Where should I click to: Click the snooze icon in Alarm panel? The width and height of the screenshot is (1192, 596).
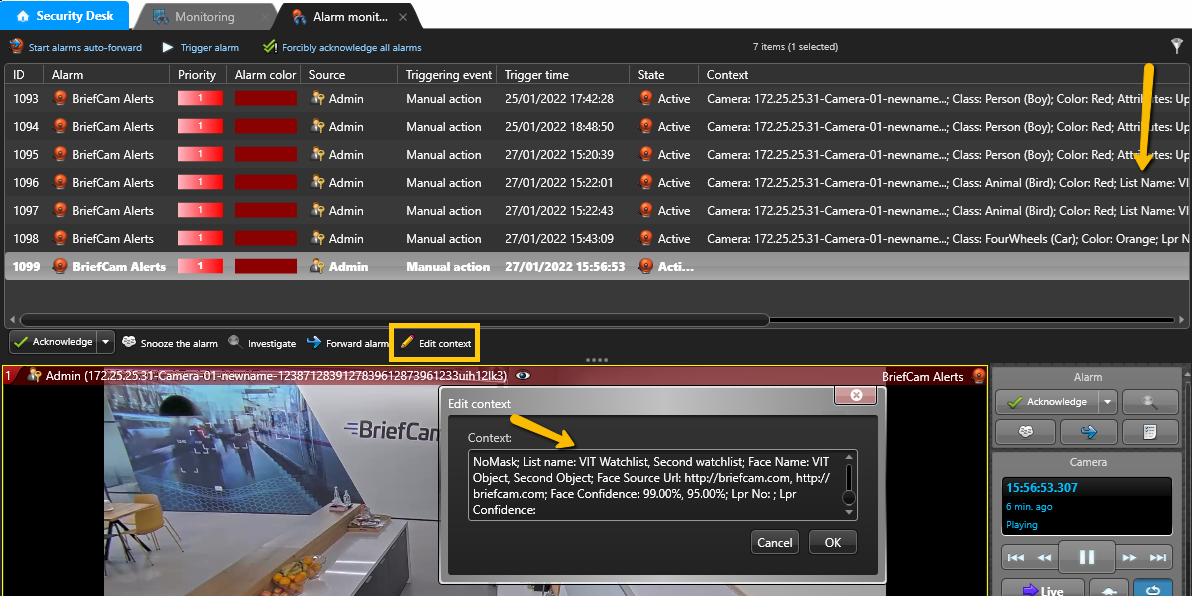pyautogui.click(x=1025, y=431)
